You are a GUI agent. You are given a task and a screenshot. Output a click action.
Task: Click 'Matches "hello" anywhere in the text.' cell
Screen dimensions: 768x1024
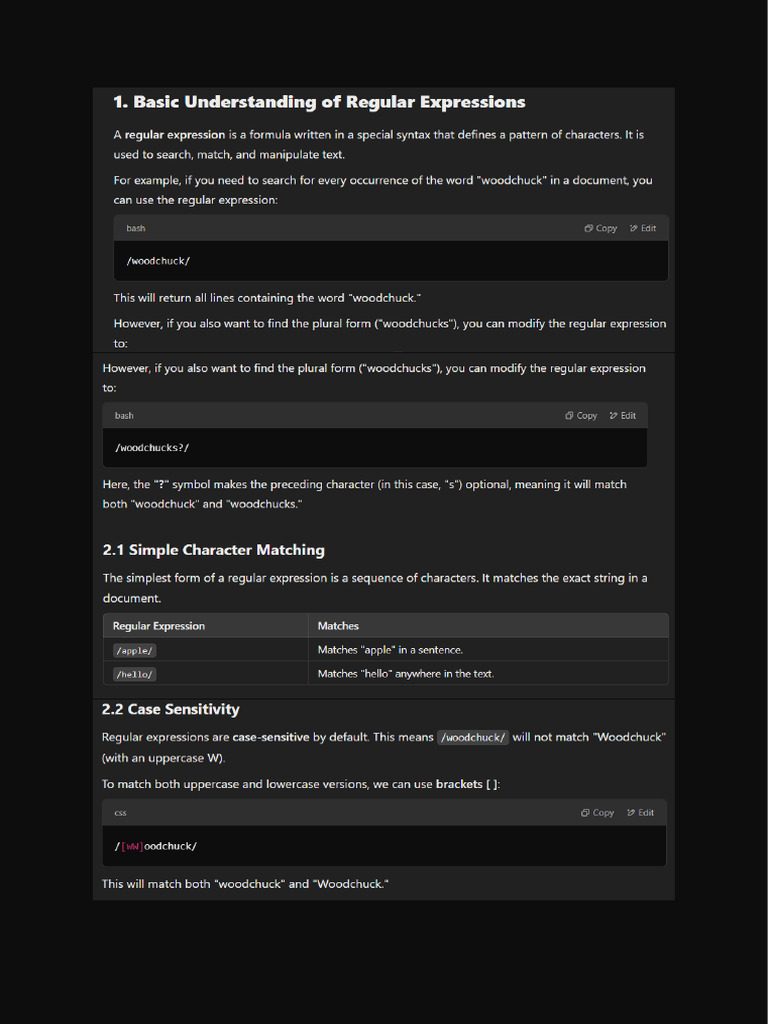405,674
